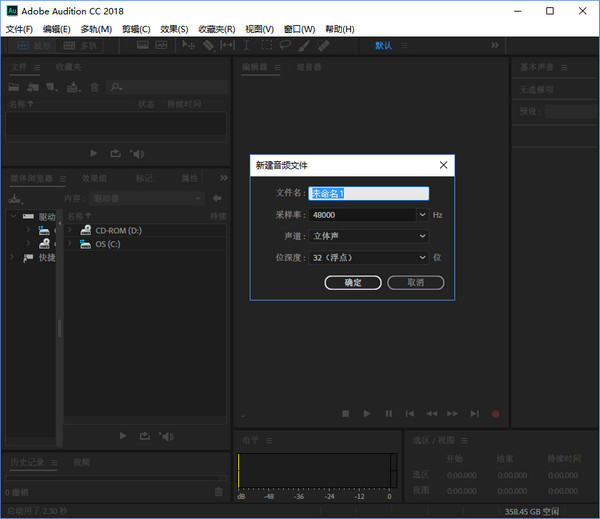Image resolution: width=600 pixels, height=519 pixels.
Task: Expand the OS (C:) drive in media browser
Action: coord(70,244)
